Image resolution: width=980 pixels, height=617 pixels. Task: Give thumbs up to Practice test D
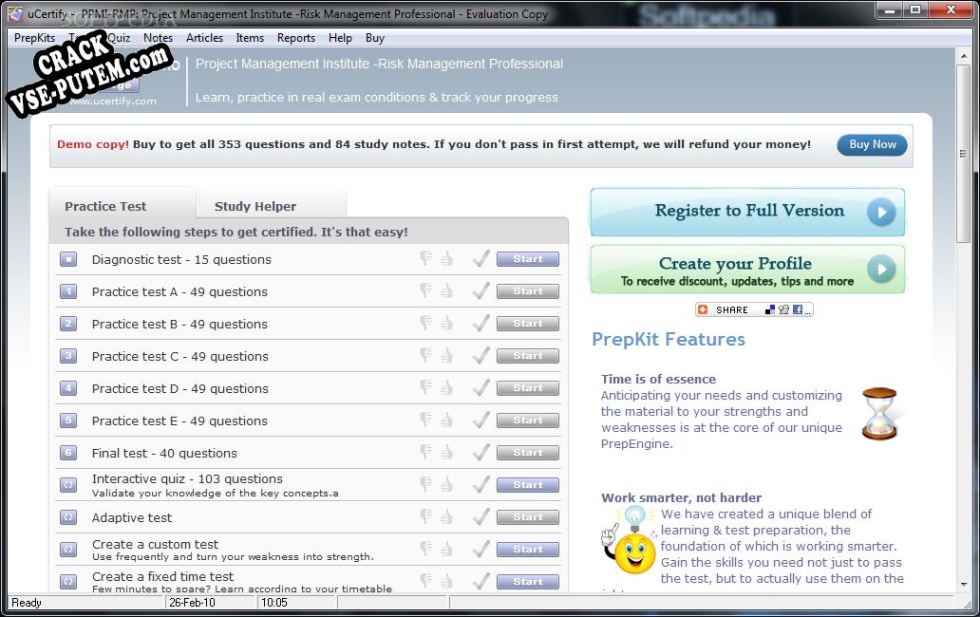coord(446,388)
